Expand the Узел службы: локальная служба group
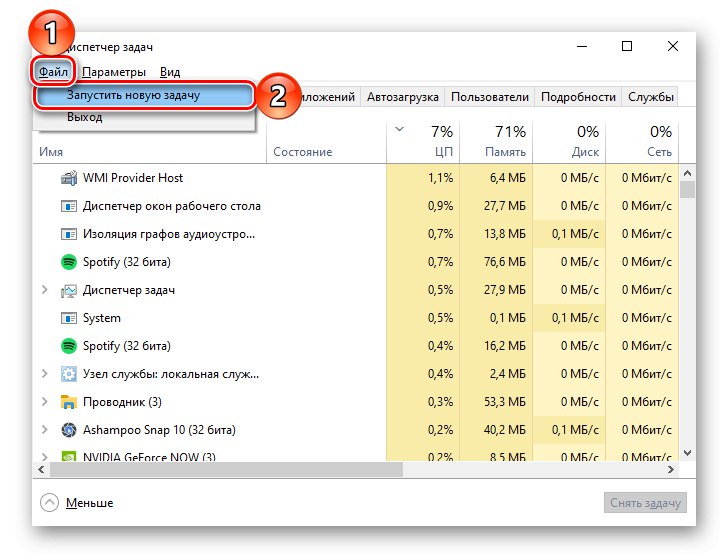Image resolution: width=728 pixels, height=558 pixels. tap(45, 374)
